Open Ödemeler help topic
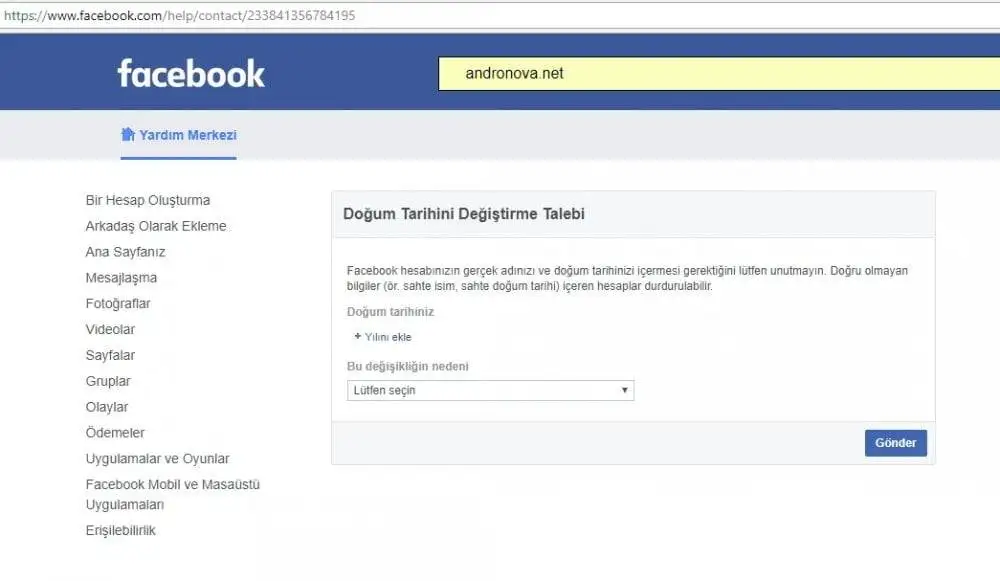Image resolution: width=1000 pixels, height=581 pixels. coord(115,432)
